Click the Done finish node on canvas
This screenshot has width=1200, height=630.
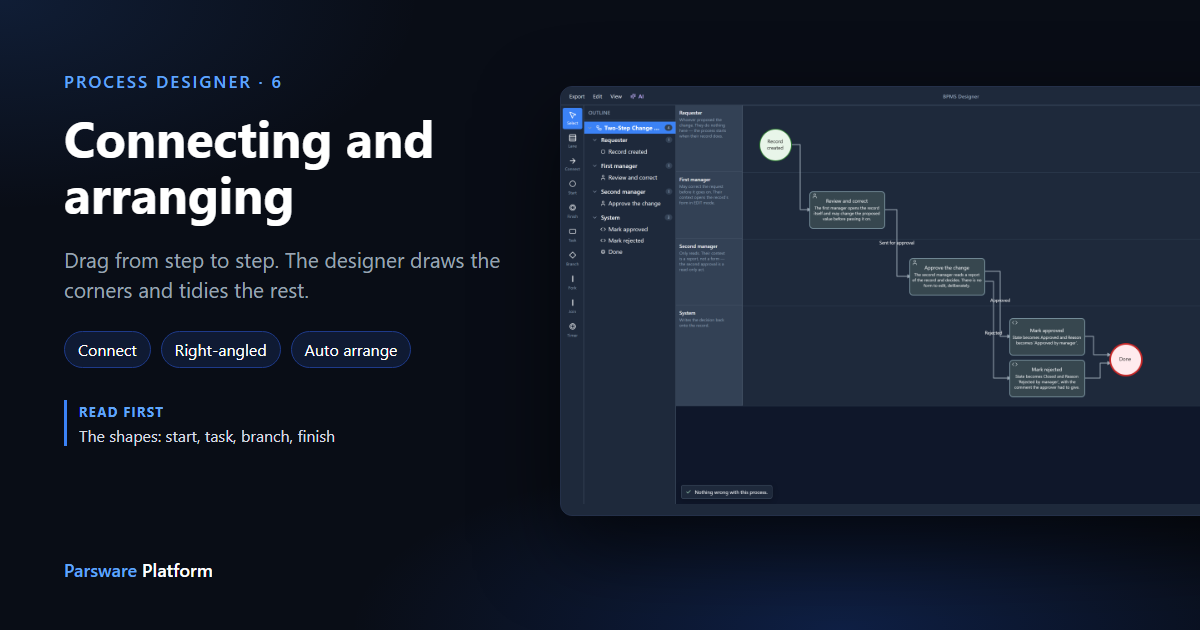1125,359
